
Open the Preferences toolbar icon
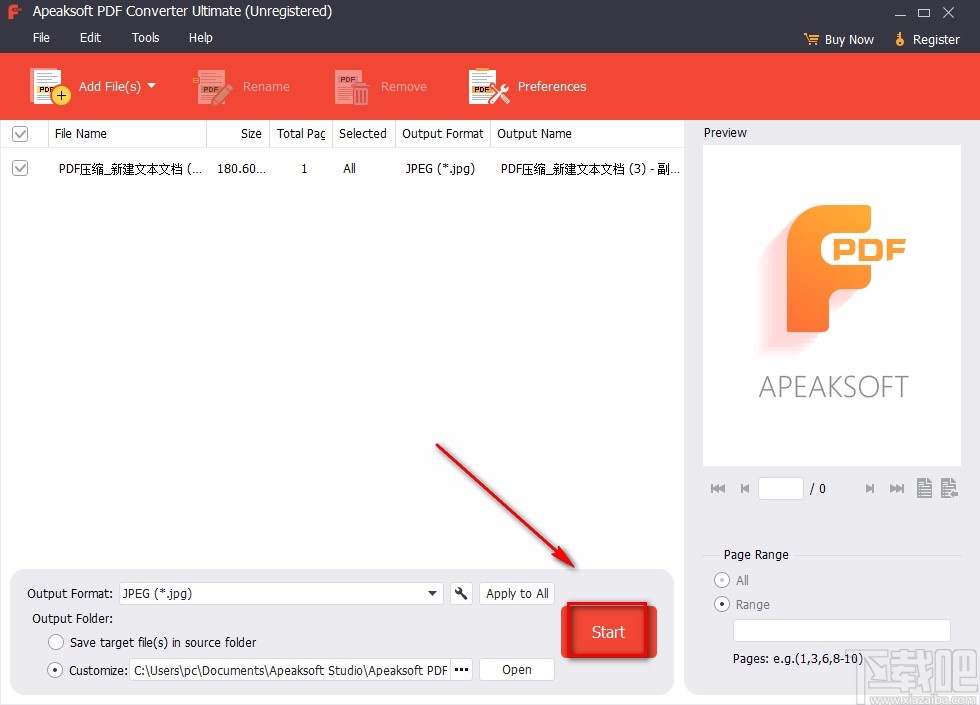coord(487,86)
